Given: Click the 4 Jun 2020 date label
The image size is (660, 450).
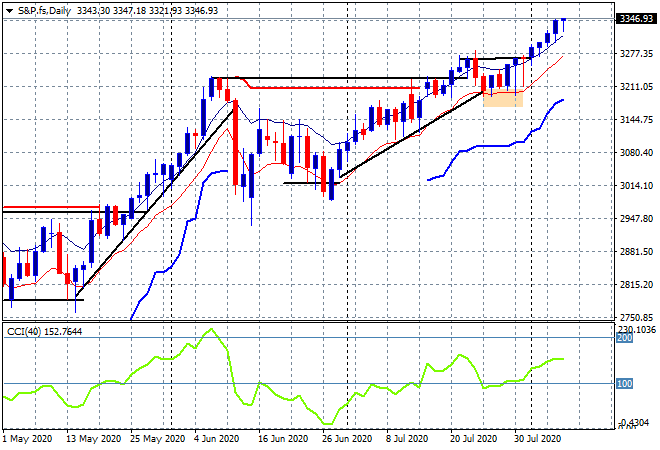Looking at the screenshot, I should pos(216,439).
